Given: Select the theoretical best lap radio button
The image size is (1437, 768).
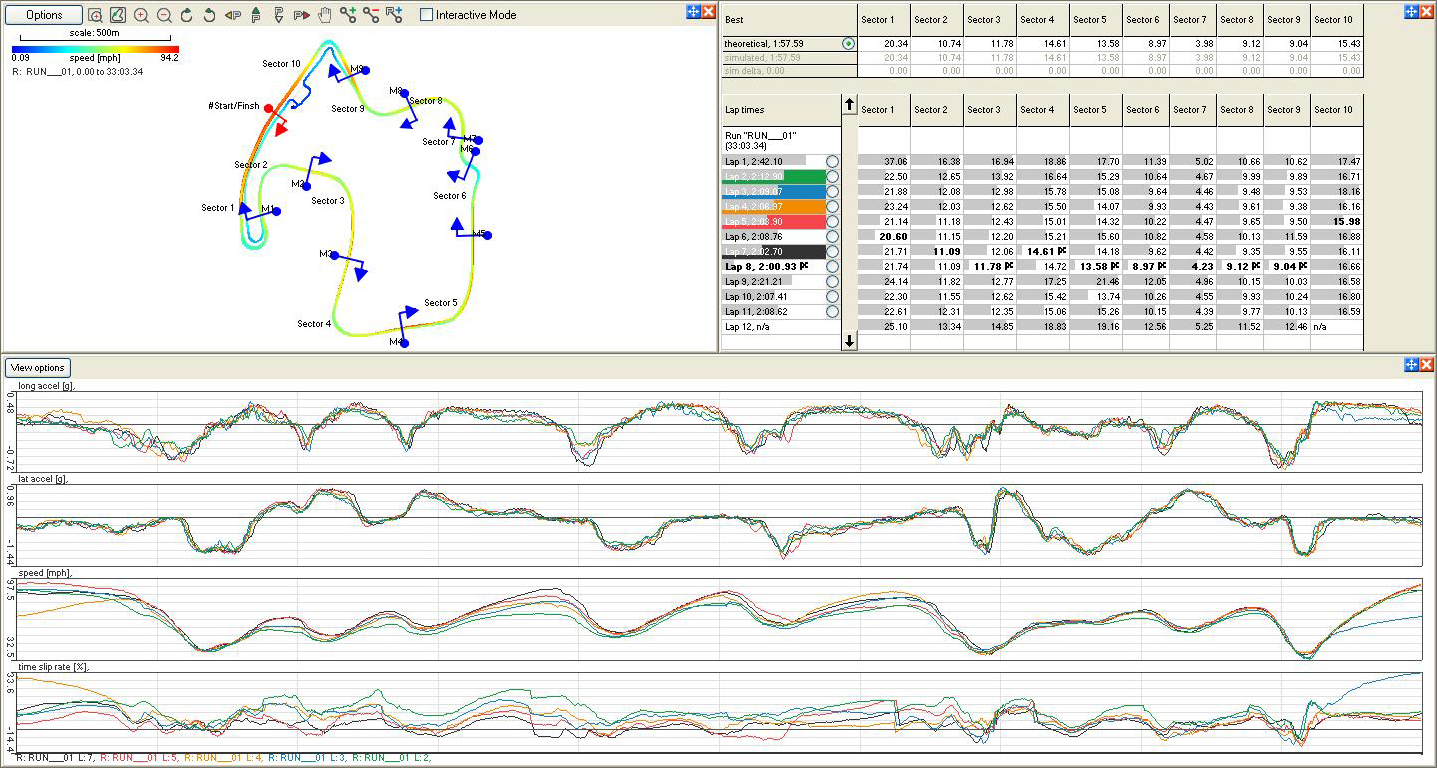Looking at the screenshot, I should point(849,44).
